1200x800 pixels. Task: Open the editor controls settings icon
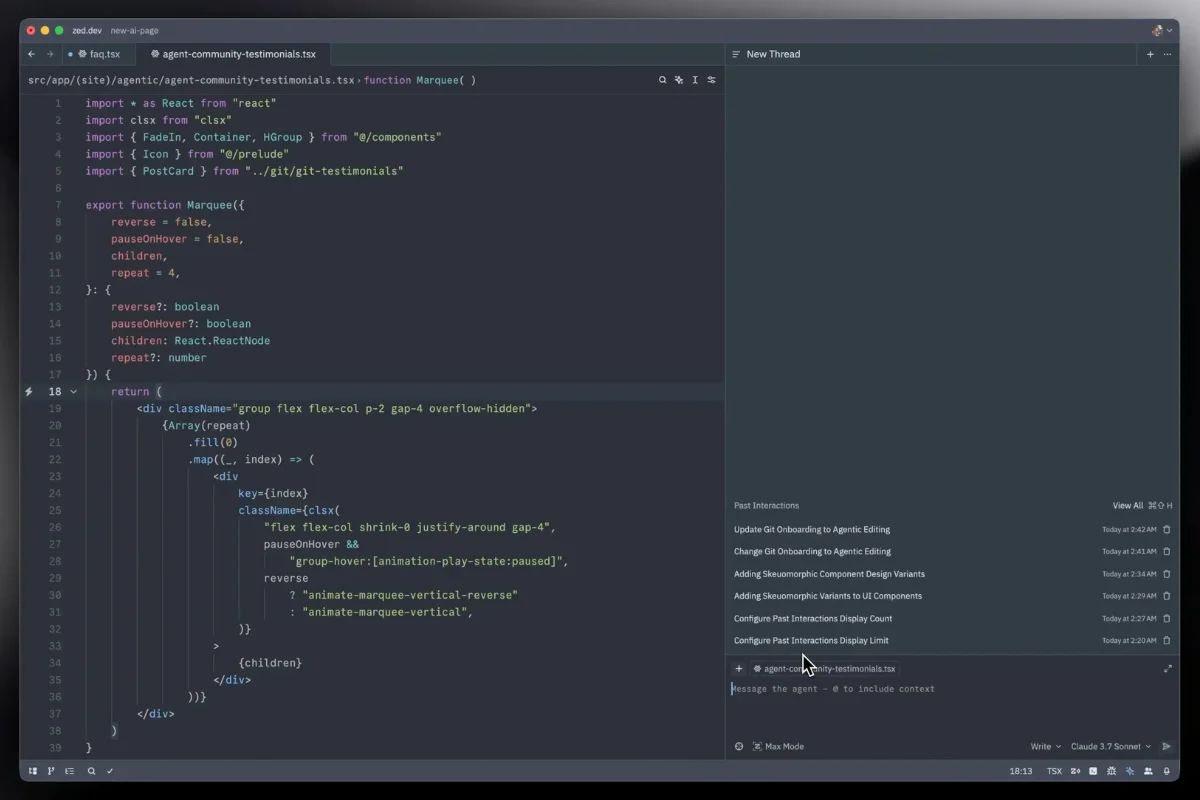click(x=712, y=80)
